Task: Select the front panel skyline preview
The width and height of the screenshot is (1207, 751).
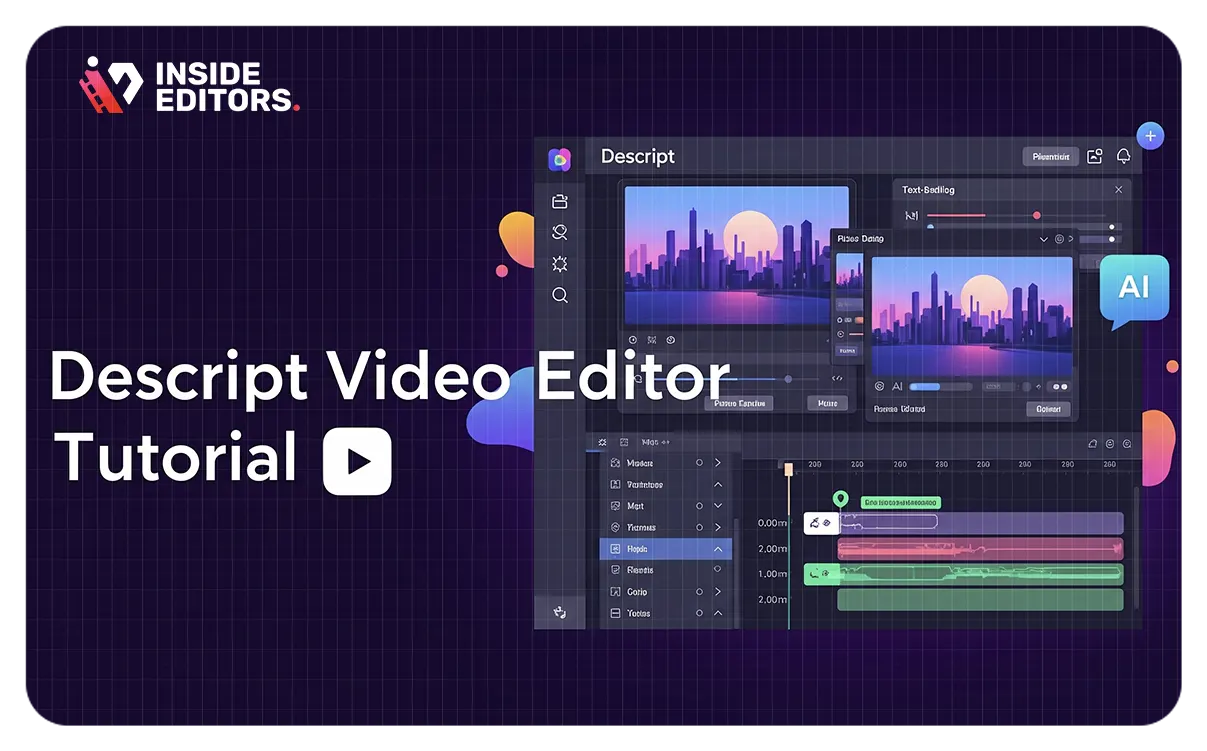Action: [x=972, y=316]
